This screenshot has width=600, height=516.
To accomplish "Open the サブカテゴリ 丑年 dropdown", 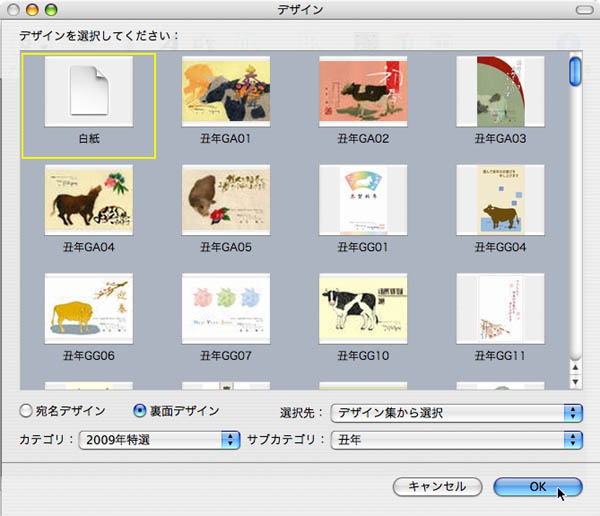I will (x=457, y=439).
